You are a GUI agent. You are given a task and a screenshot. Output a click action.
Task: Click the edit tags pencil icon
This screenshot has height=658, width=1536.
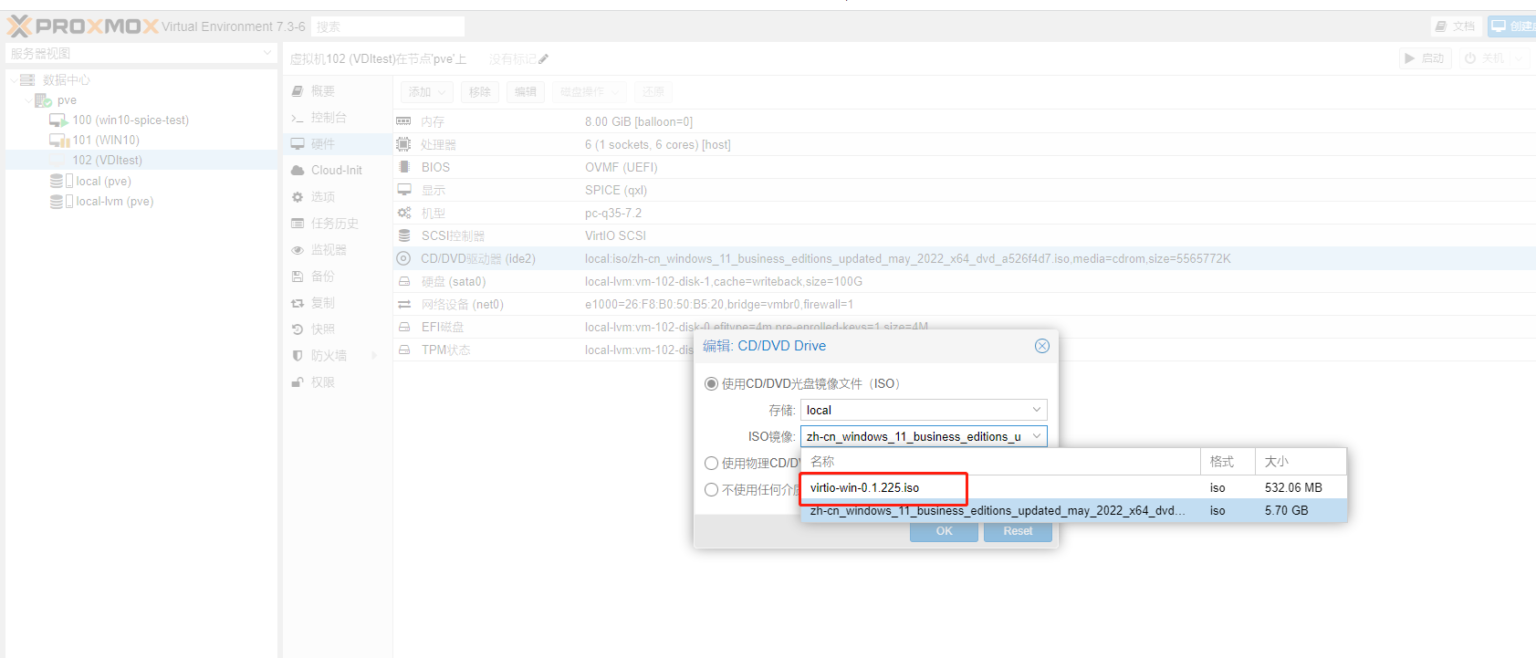[543, 59]
